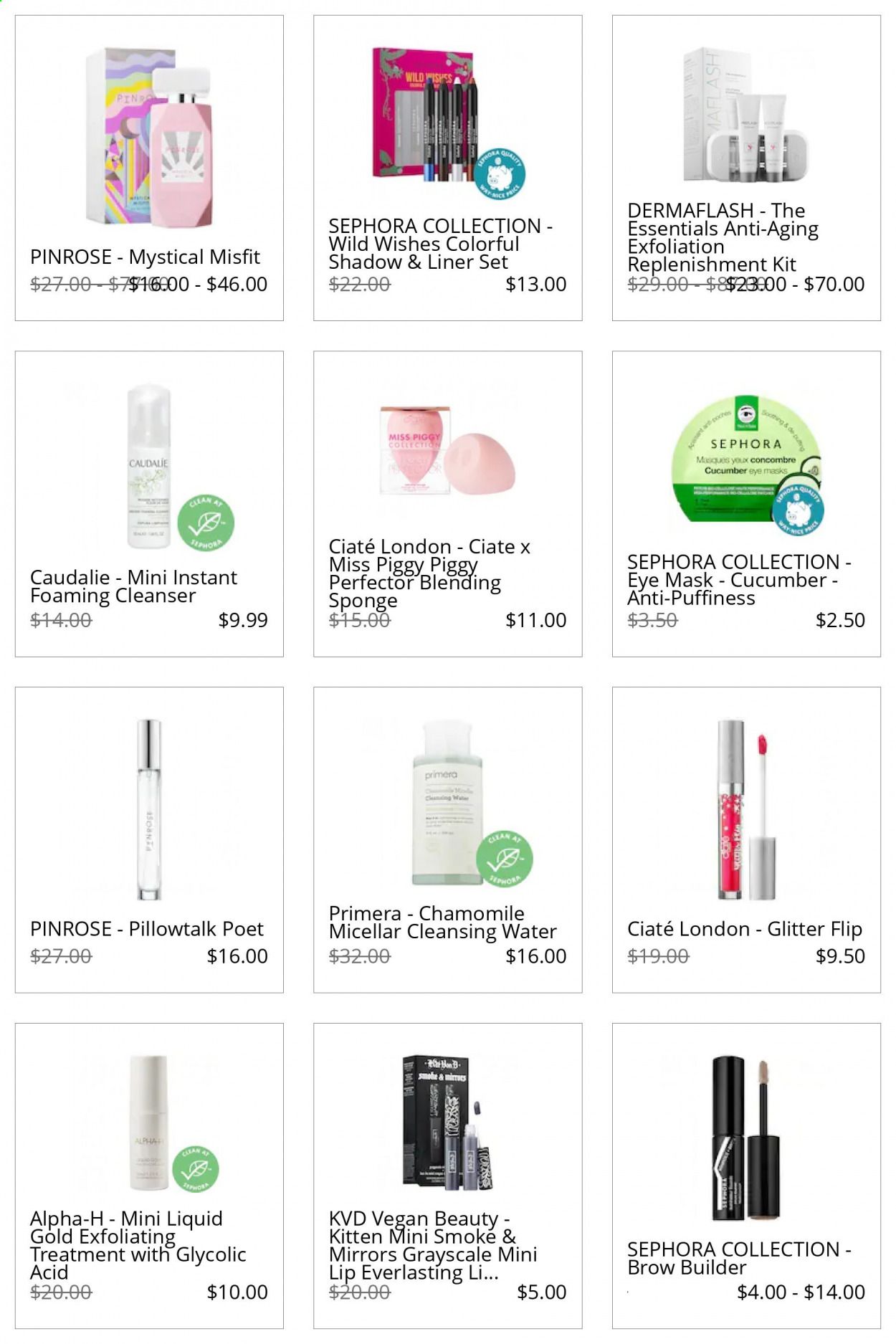Click the Sephora Quality piggy badge on Wild Wishes set
This screenshot has width=896, height=1344.
pyautogui.click(x=500, y=175)
